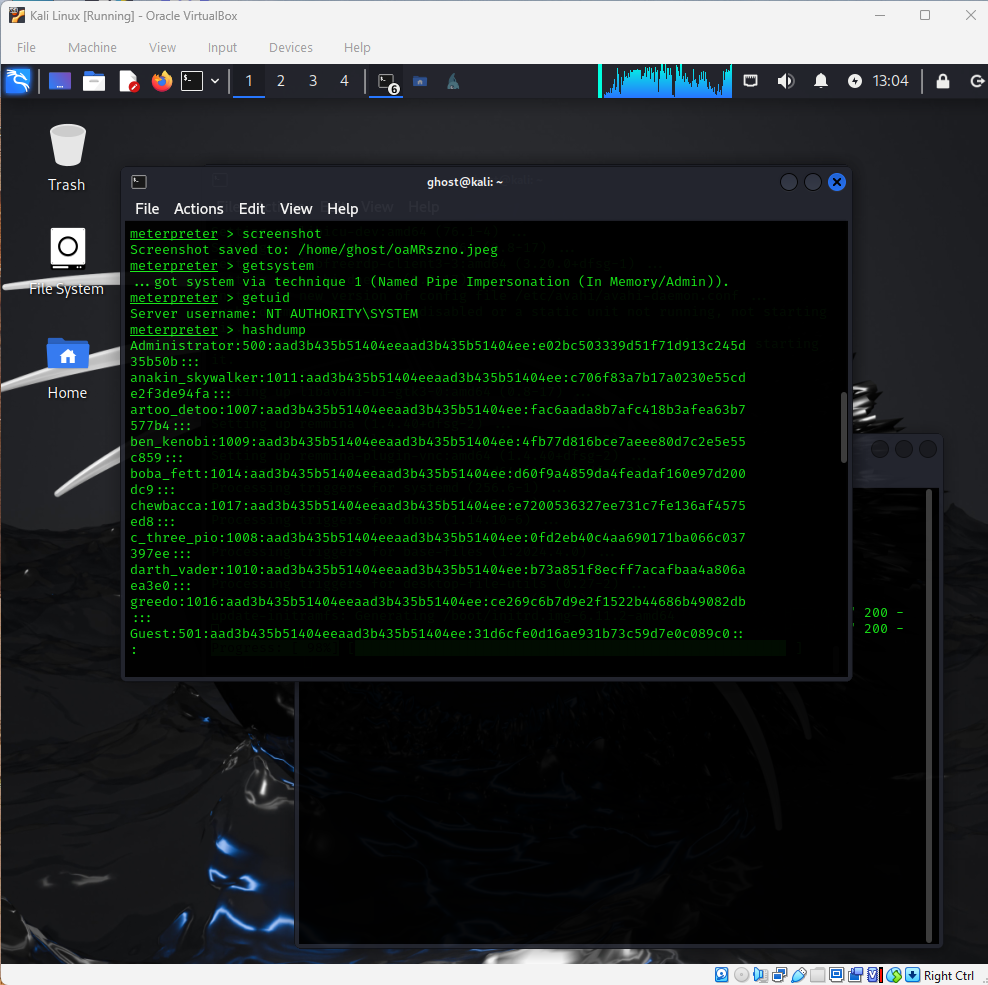
Task: Click VirtualBox display settings indicator
Action: tap(836, 975)
